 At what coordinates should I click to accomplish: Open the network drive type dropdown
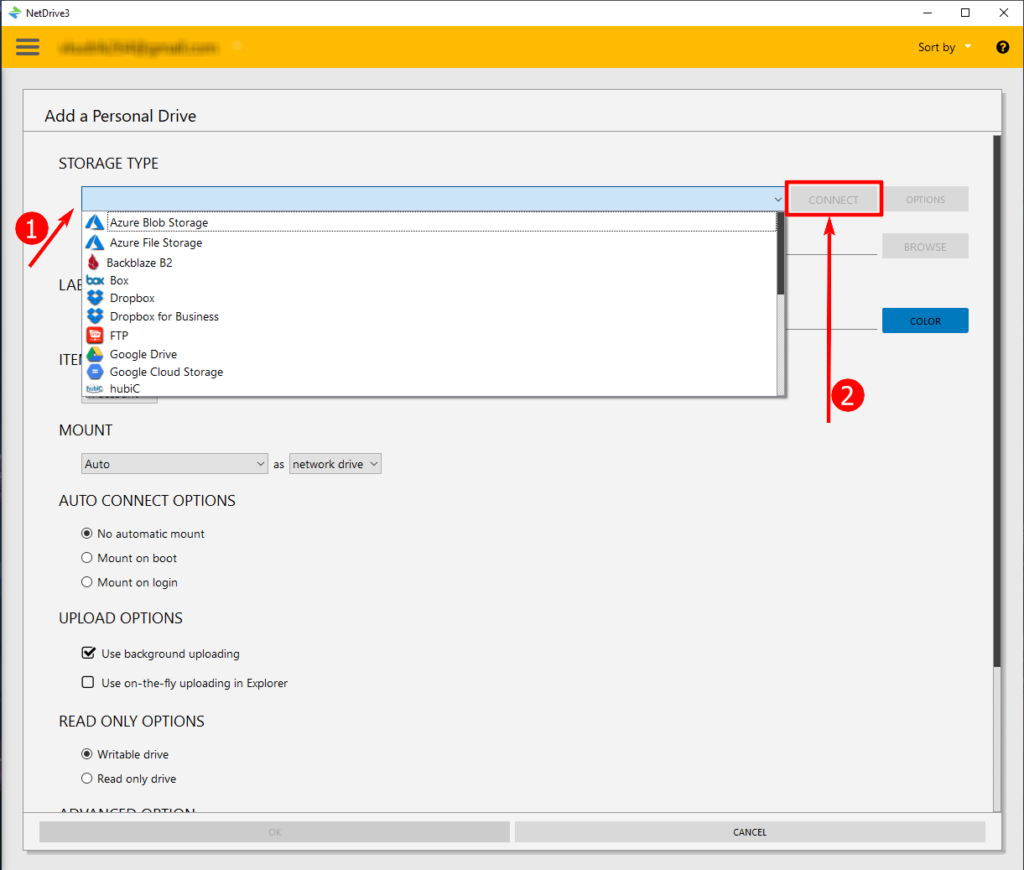point(335,464)
